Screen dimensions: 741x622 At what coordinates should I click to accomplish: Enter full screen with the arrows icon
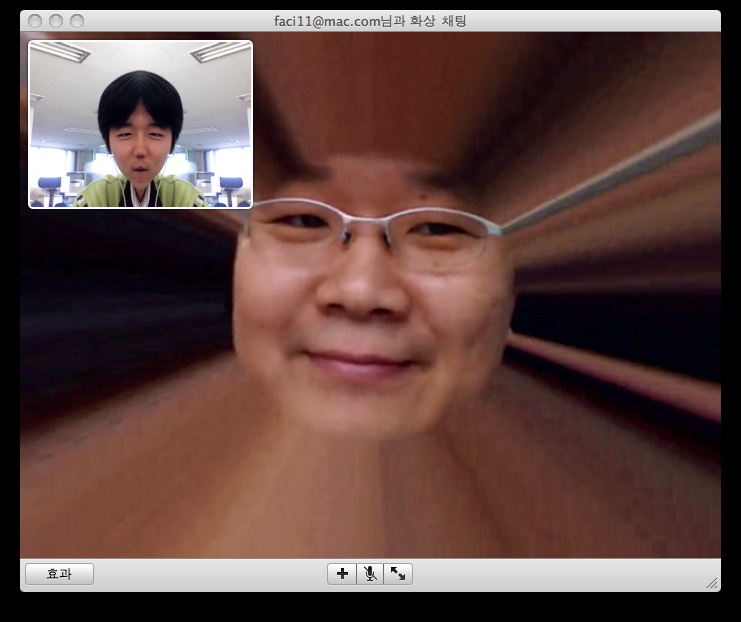click(398, 574)
